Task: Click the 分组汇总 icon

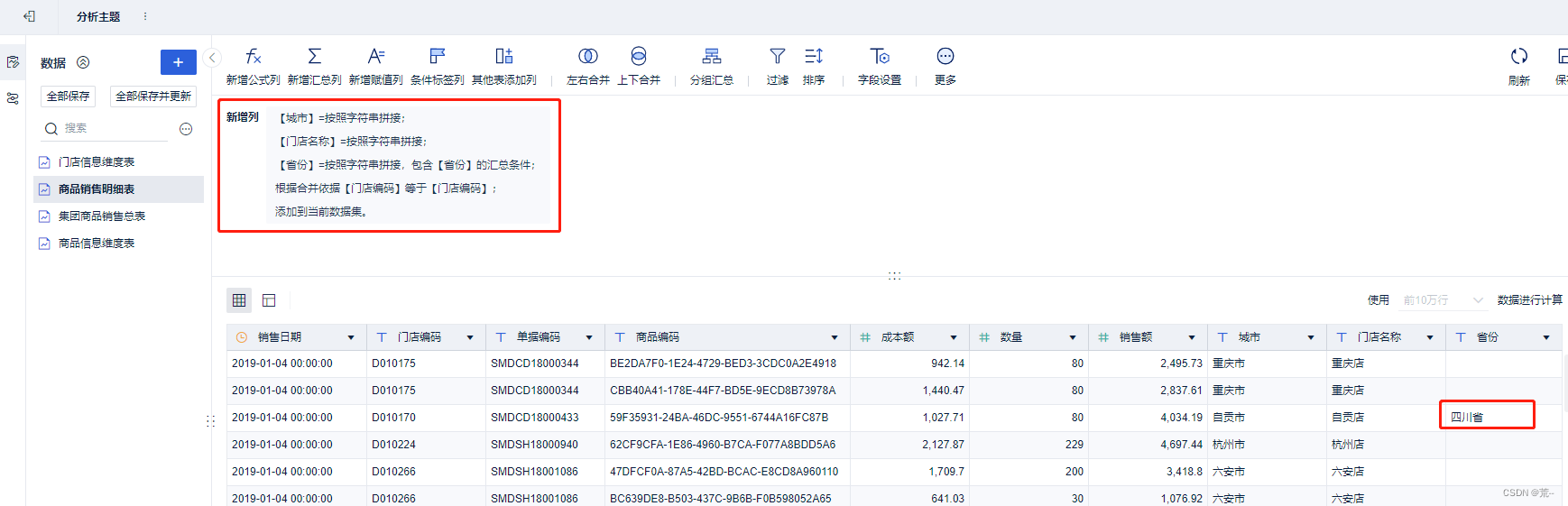Action: [712, 56]
